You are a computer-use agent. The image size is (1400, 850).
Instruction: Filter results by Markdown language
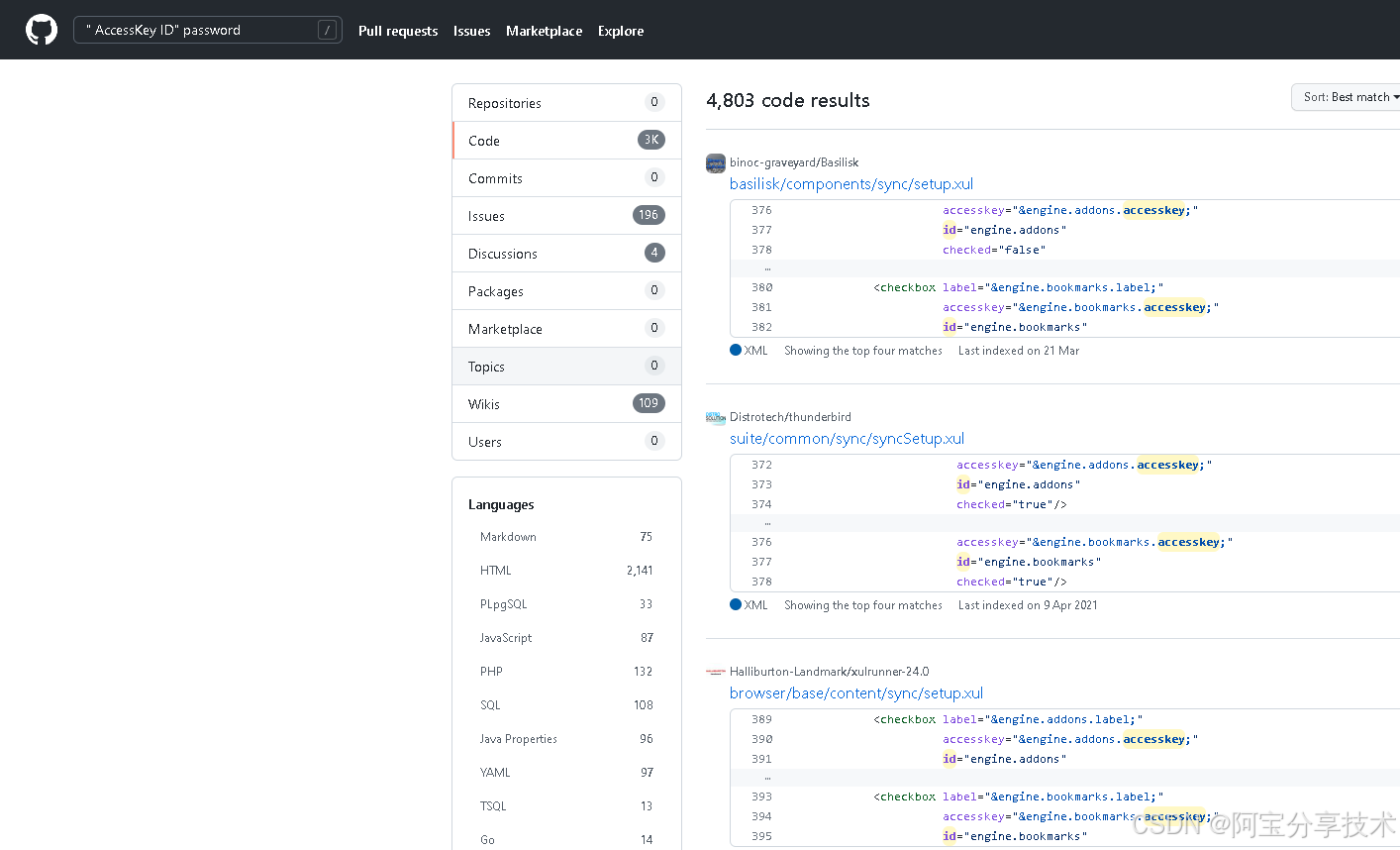click(x=566, y=537)
